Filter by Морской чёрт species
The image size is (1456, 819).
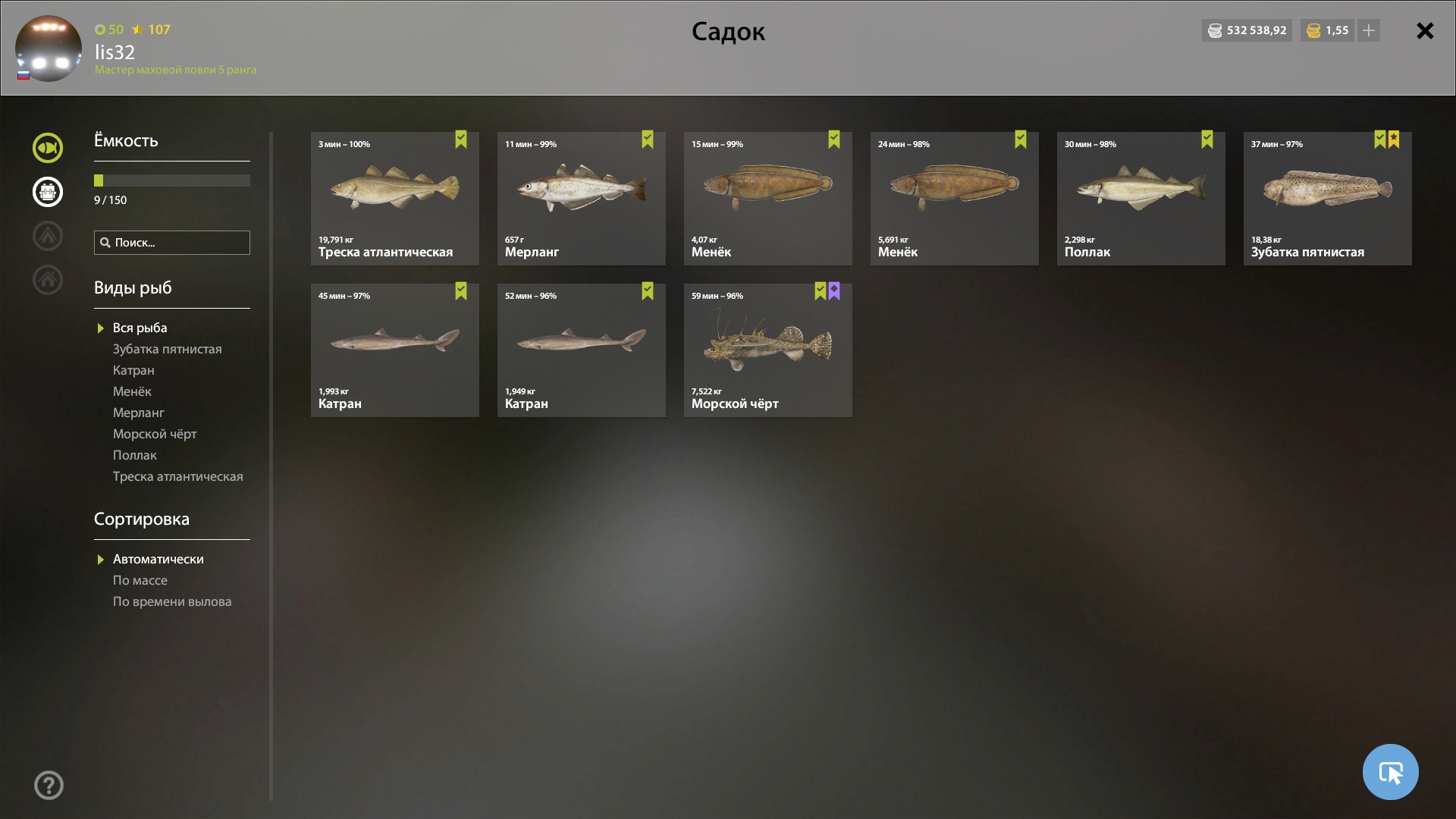(155, 434)
